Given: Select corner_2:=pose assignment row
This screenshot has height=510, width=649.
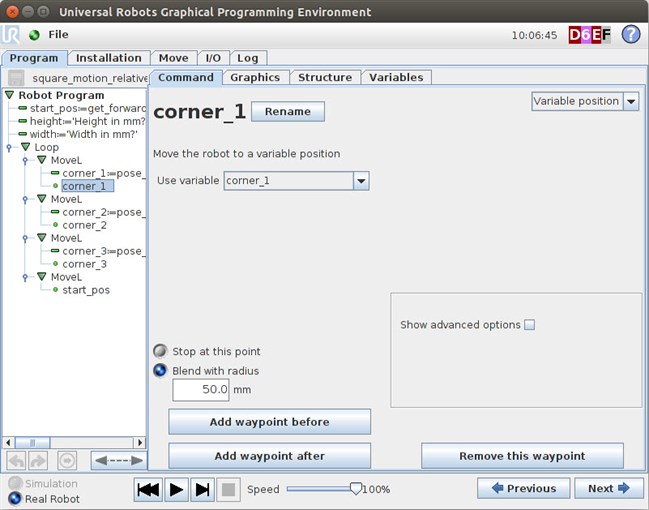Looking at the screenshot, I should [x=98, y=212].
